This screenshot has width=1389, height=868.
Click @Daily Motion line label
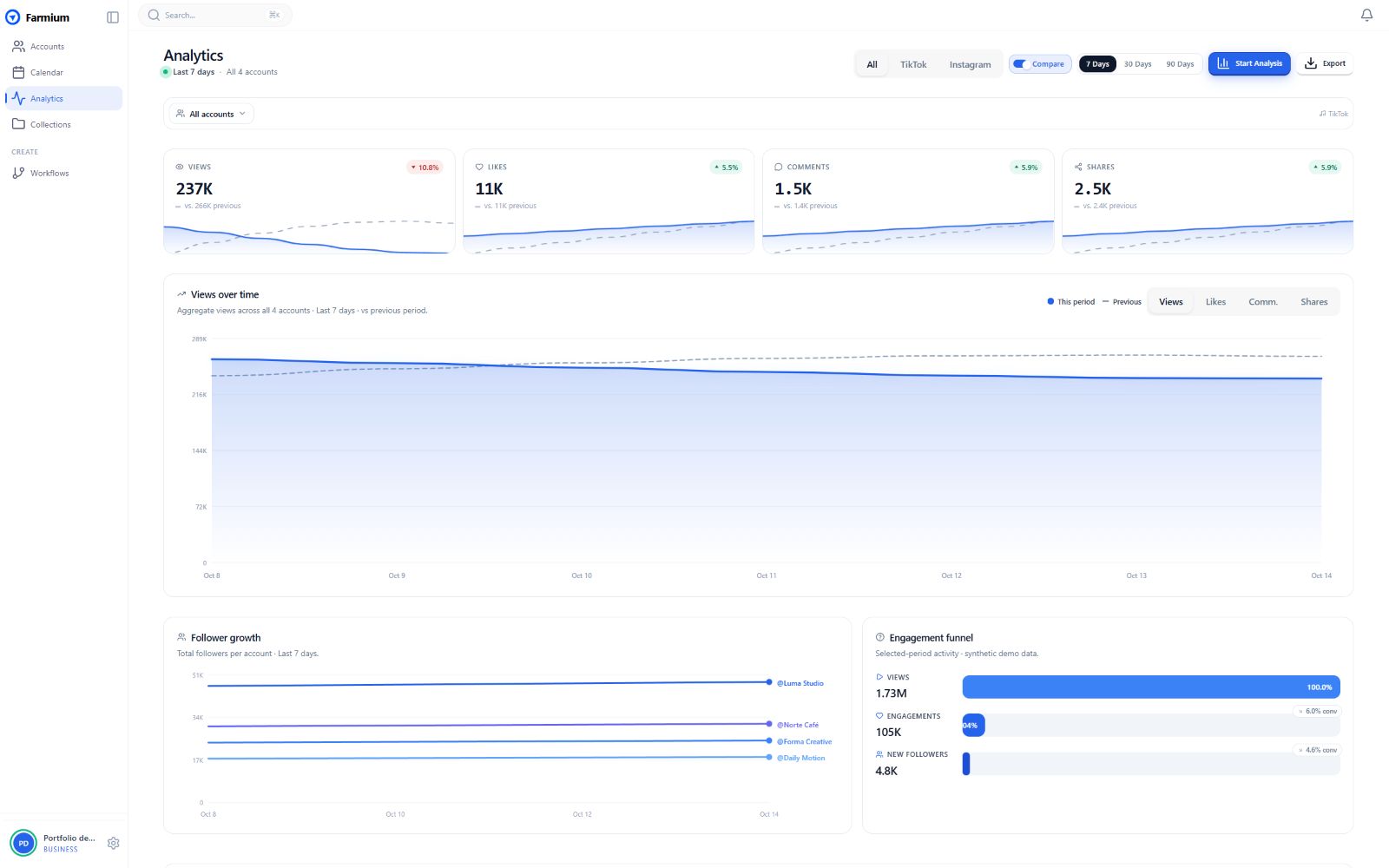point(800,758)
